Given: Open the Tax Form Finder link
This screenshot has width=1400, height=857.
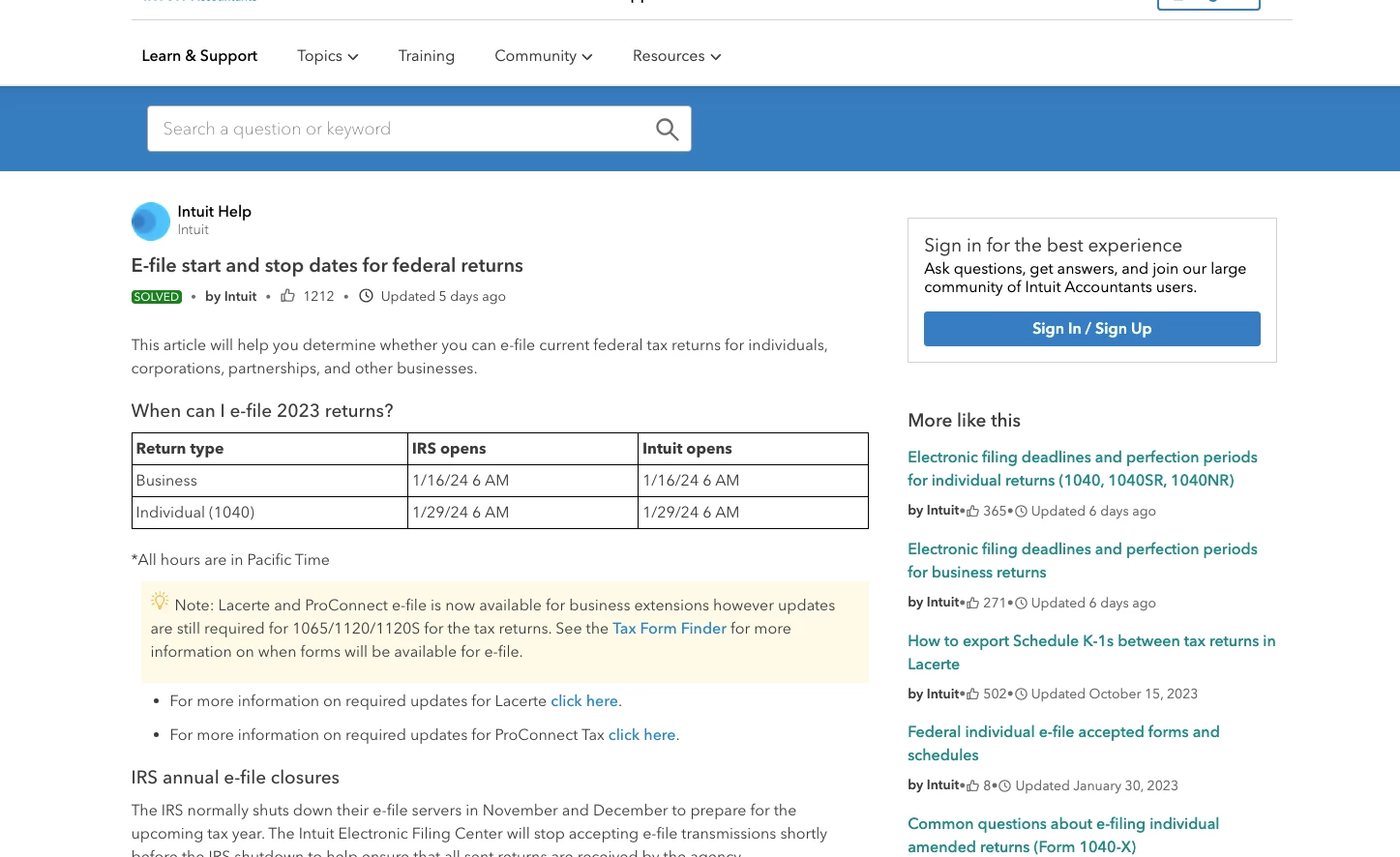Looking at the screenshot, I should point(670,629).
